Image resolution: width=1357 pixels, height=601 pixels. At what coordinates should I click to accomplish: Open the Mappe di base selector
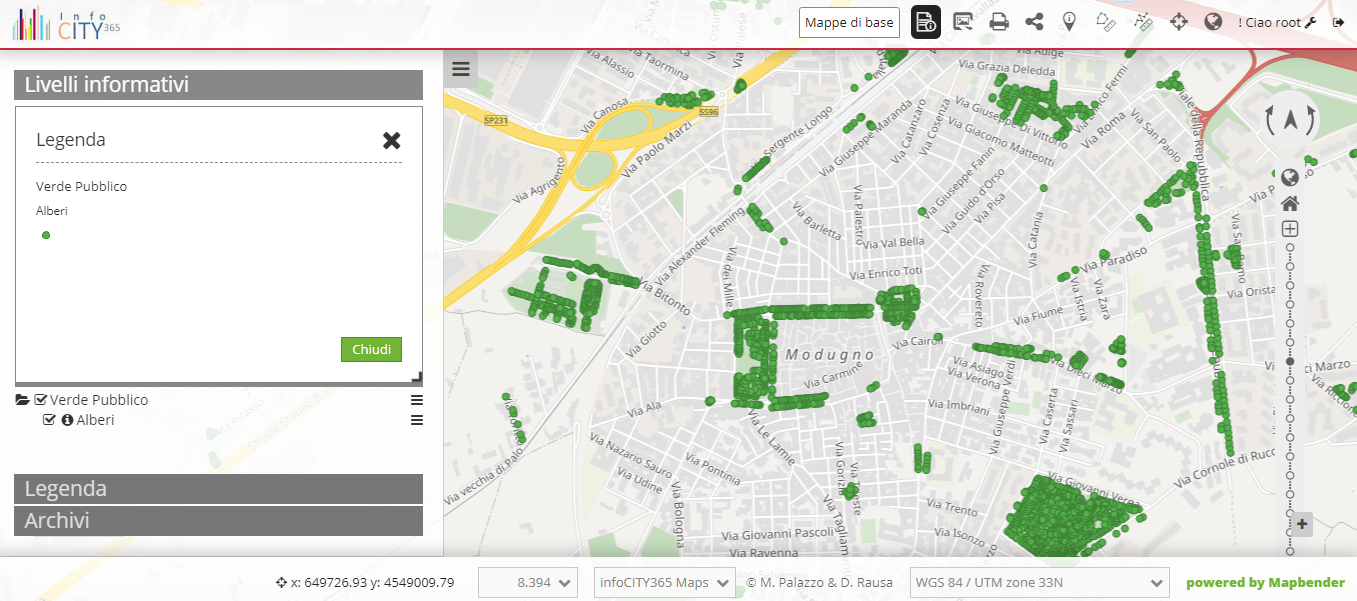tap(849, 22)
